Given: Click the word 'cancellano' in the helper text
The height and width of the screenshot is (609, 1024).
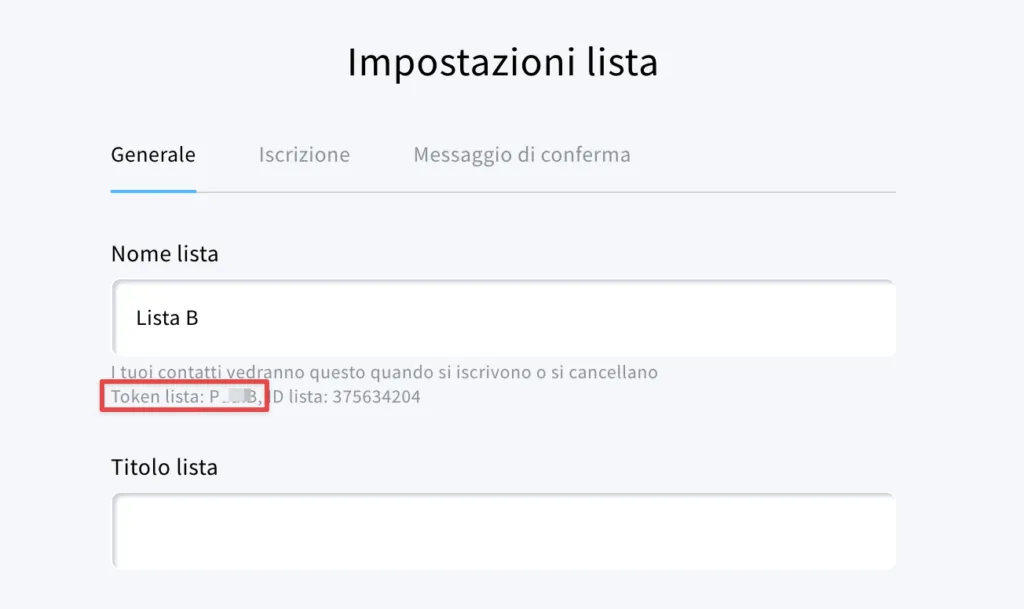Looking at the screenshot, I should (x=613, y=372).
